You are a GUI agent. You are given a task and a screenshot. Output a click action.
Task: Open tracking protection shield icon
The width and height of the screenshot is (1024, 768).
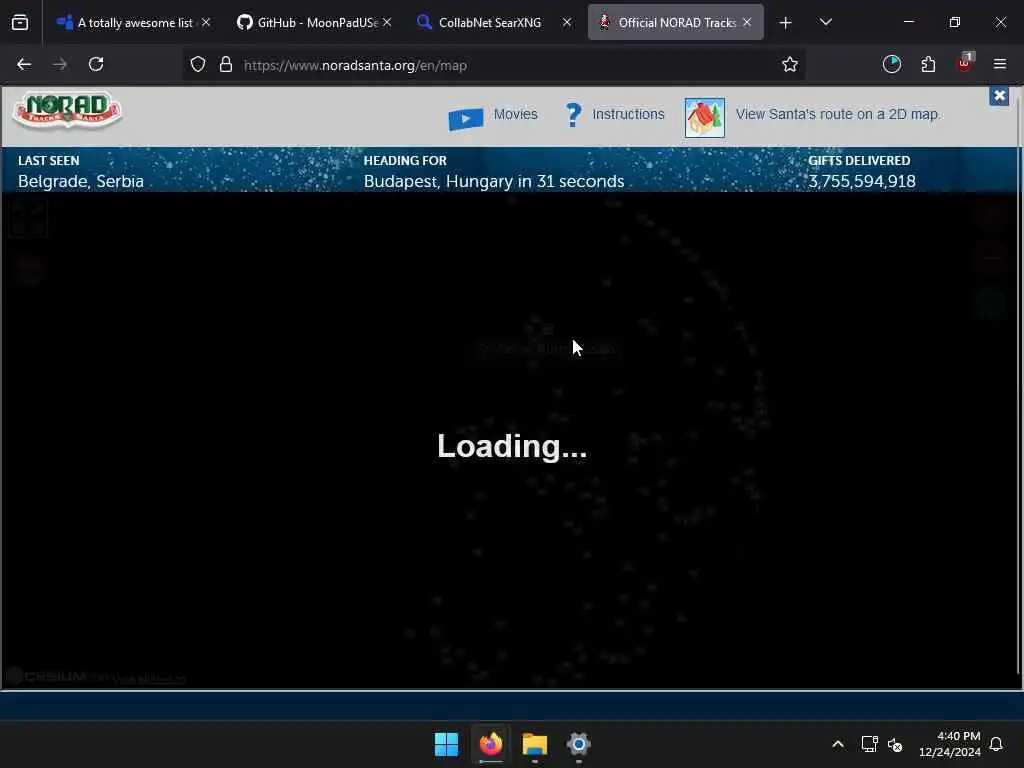(198, 65)
